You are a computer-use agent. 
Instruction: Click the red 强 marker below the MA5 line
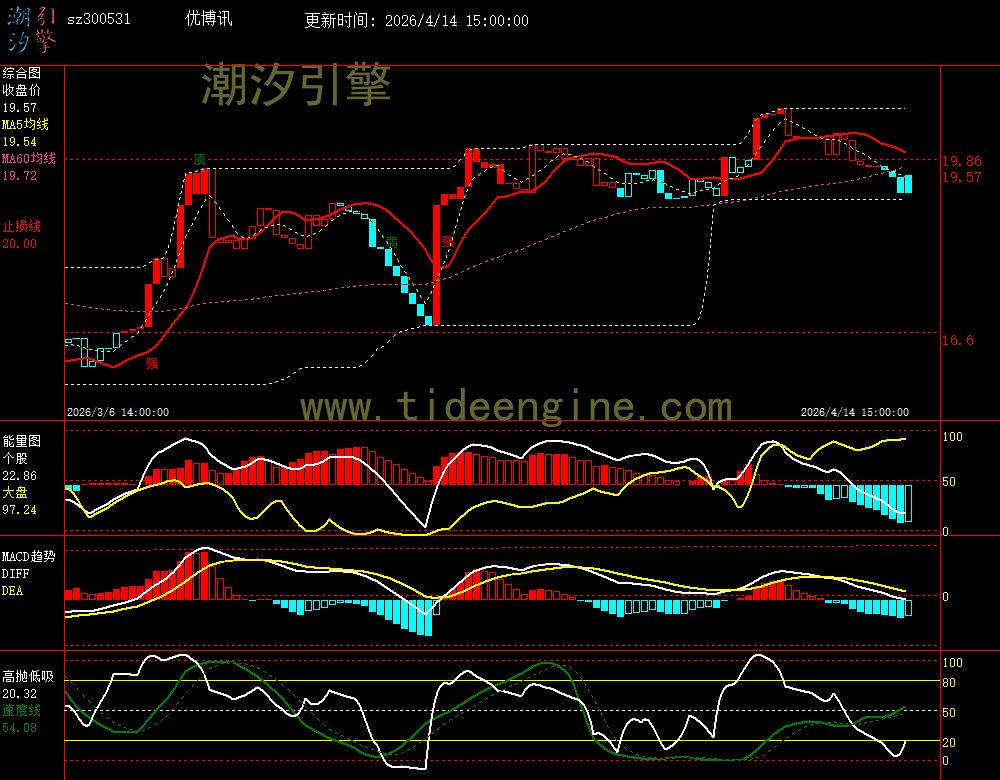(x=152, y=363)
